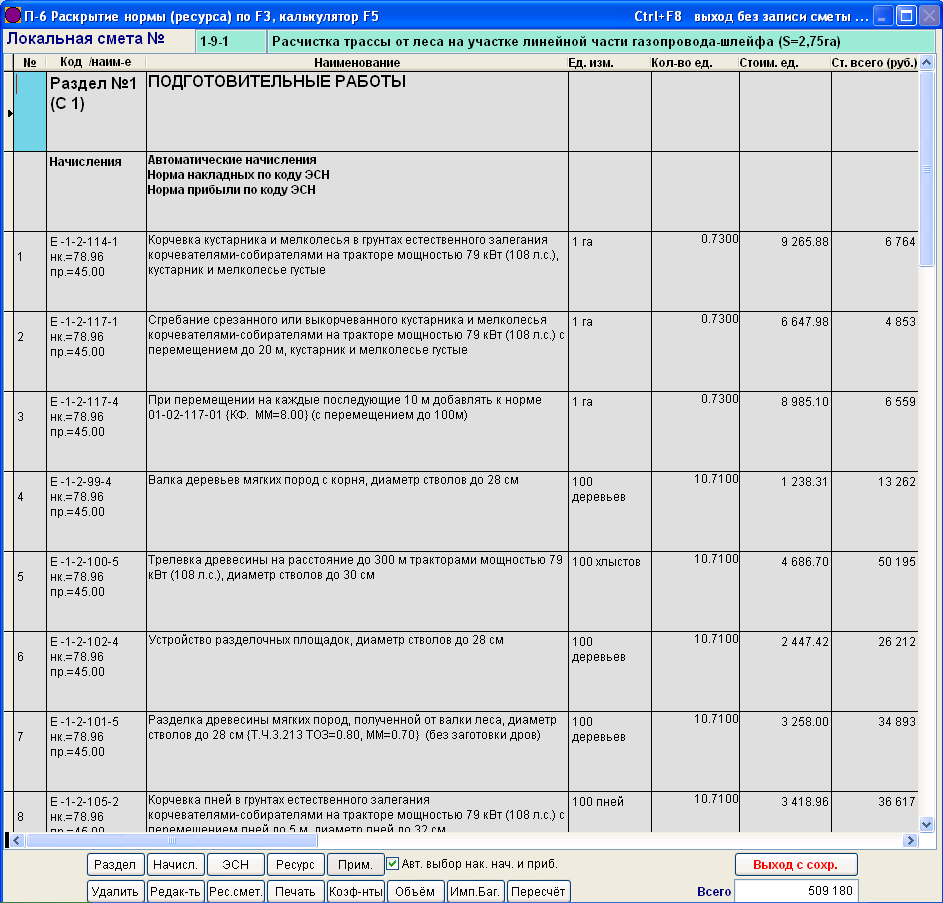943x903 pixels.
Task: Click total cost value 26 212
Action: pos(897,642)
